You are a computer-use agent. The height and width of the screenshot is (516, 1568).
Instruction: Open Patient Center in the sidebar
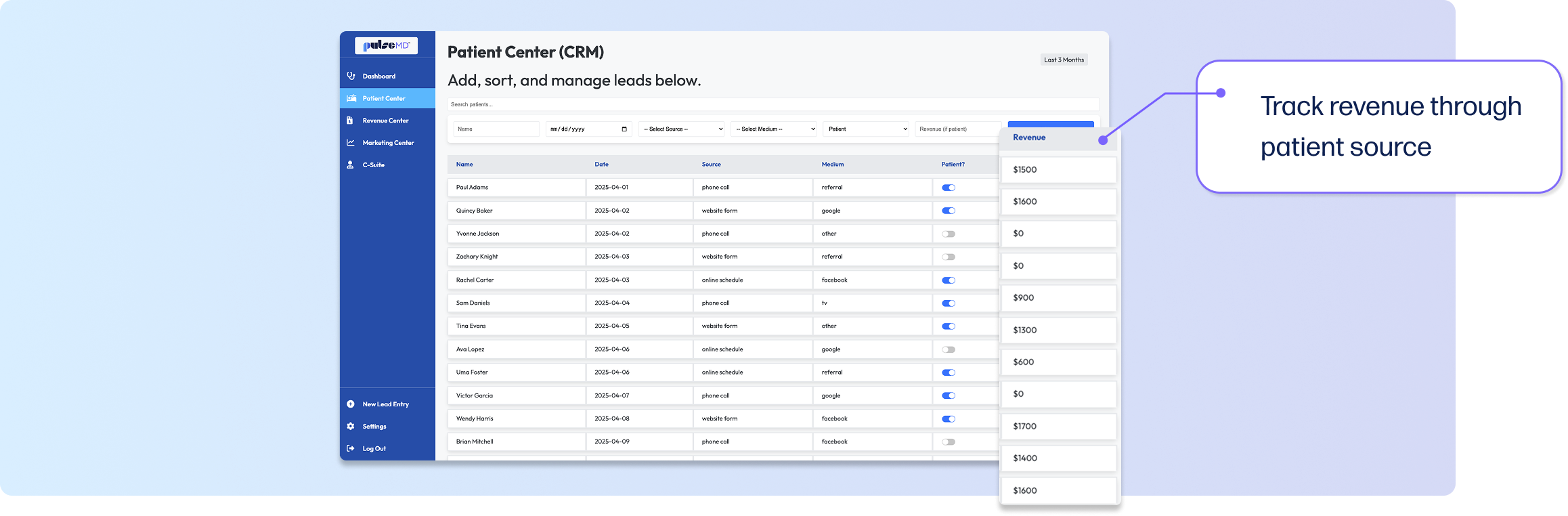pos(387,98)
